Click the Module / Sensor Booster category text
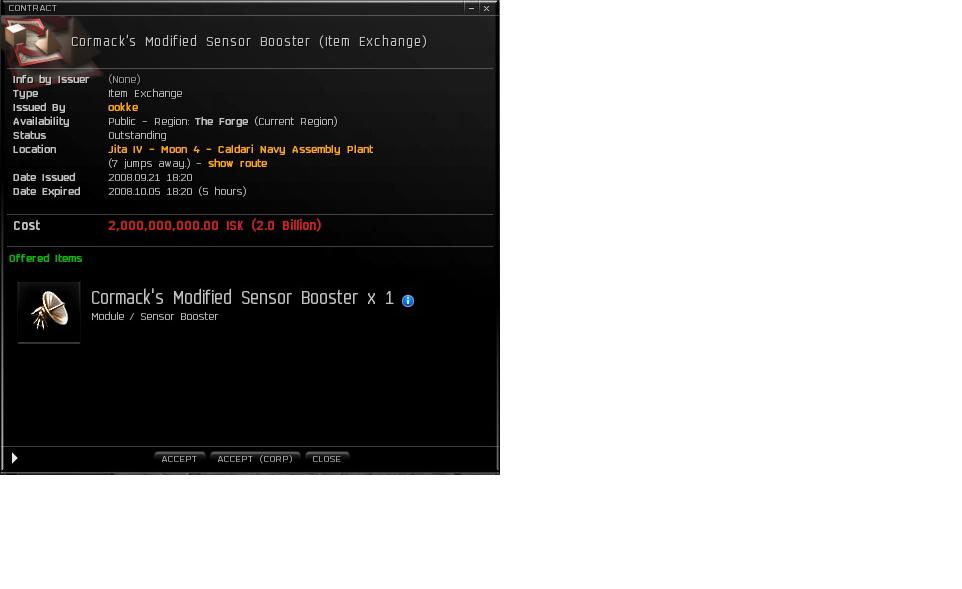 coord(155,317)
